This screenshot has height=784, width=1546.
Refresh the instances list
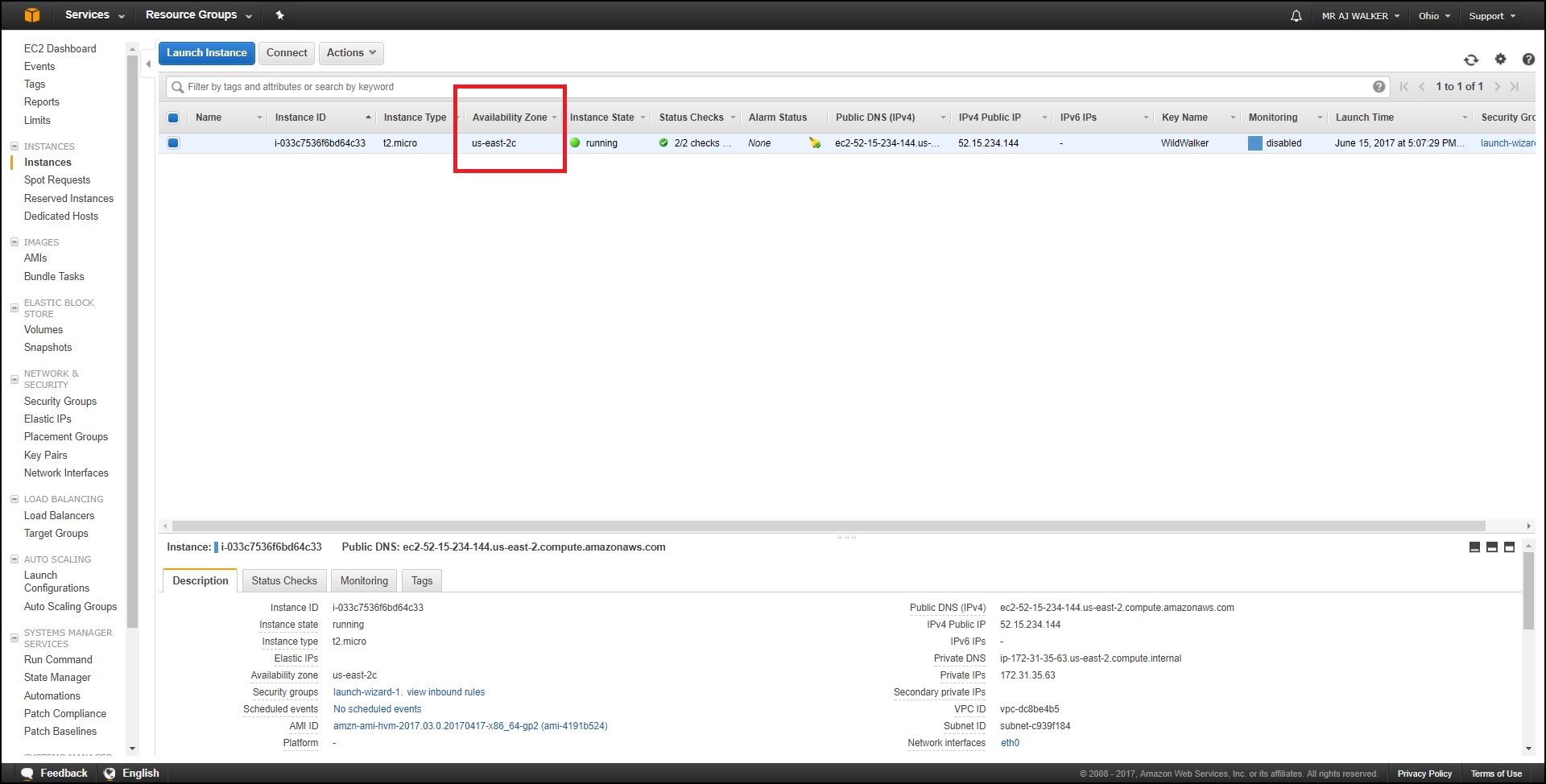(x=1471, y=60)
